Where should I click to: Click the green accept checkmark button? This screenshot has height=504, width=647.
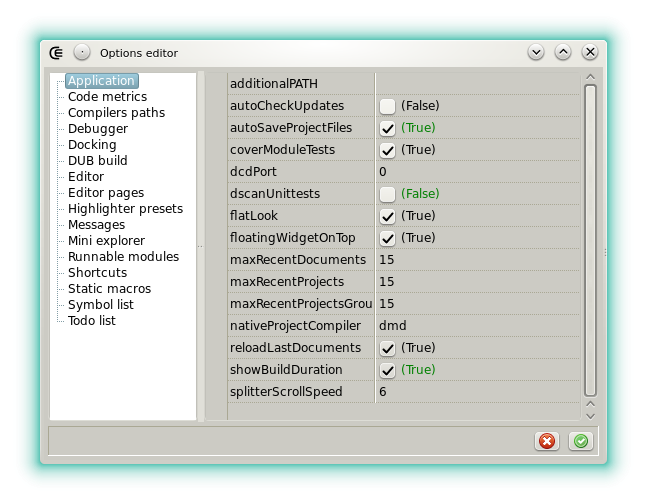coord(580,441)
